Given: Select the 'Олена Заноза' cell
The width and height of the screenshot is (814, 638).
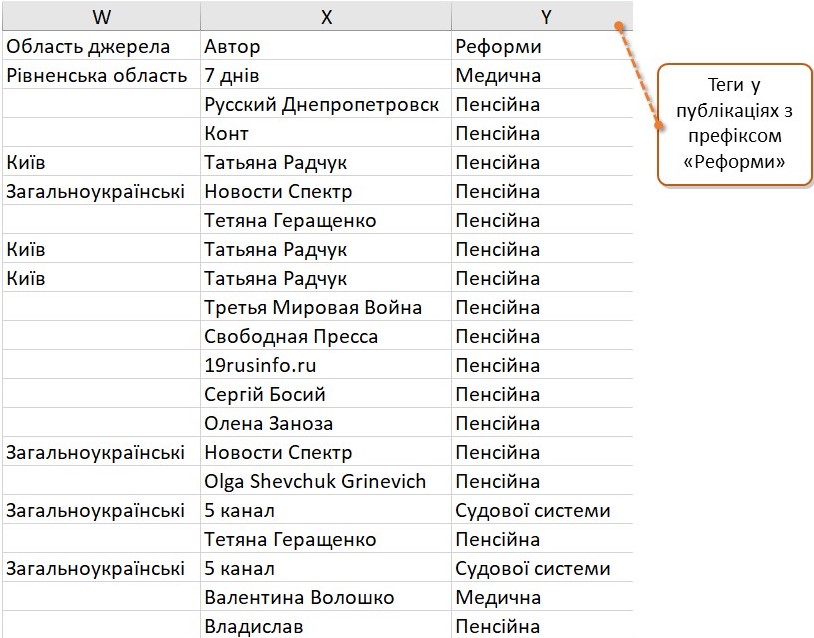Looking at the screenshot, I should tap(326, 423).
